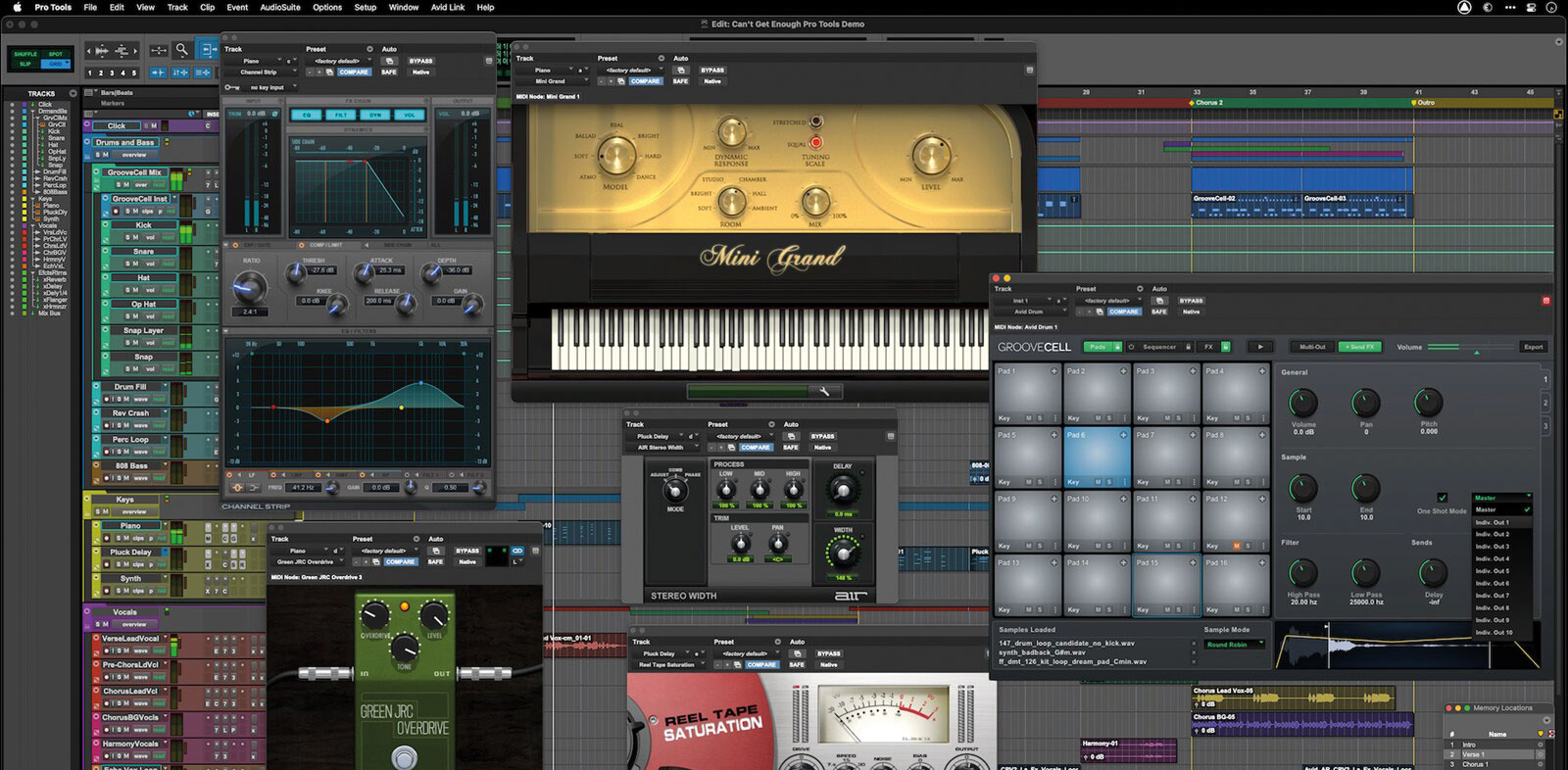The width and height of the screenshot is (1568, 770).
Task: Switch to the Sequencer tab in GrooveCell
Action: point(1158,347)
